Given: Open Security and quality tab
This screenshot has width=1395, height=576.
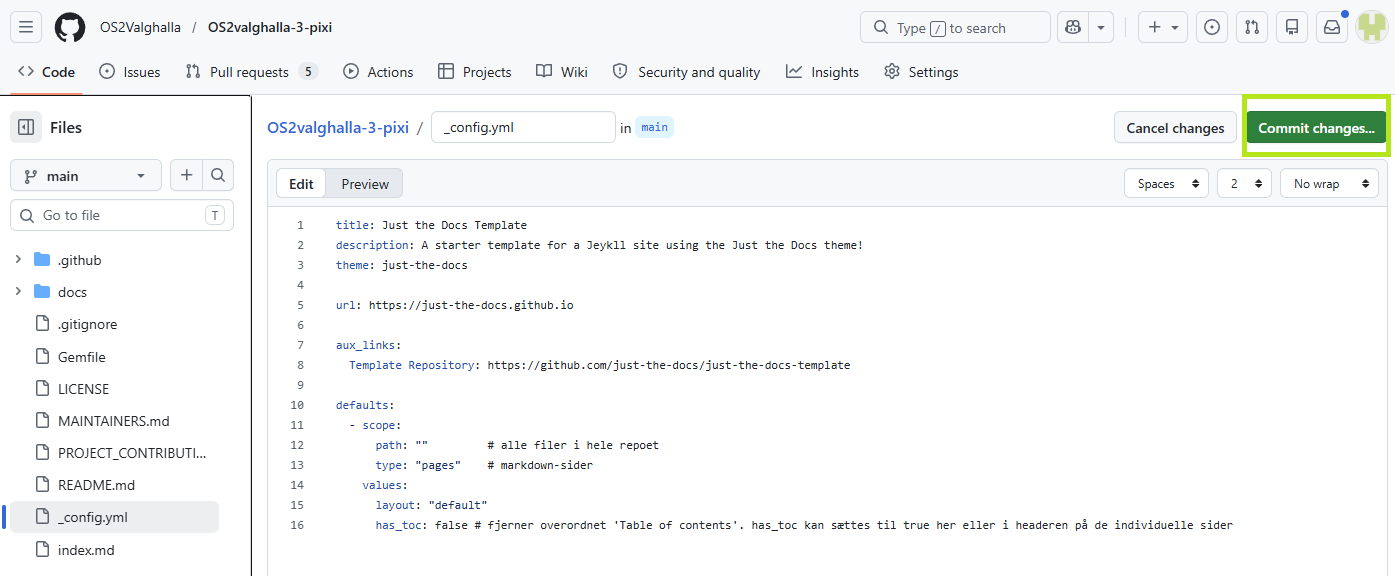Looking at the screenshot, I should point(686,72).
